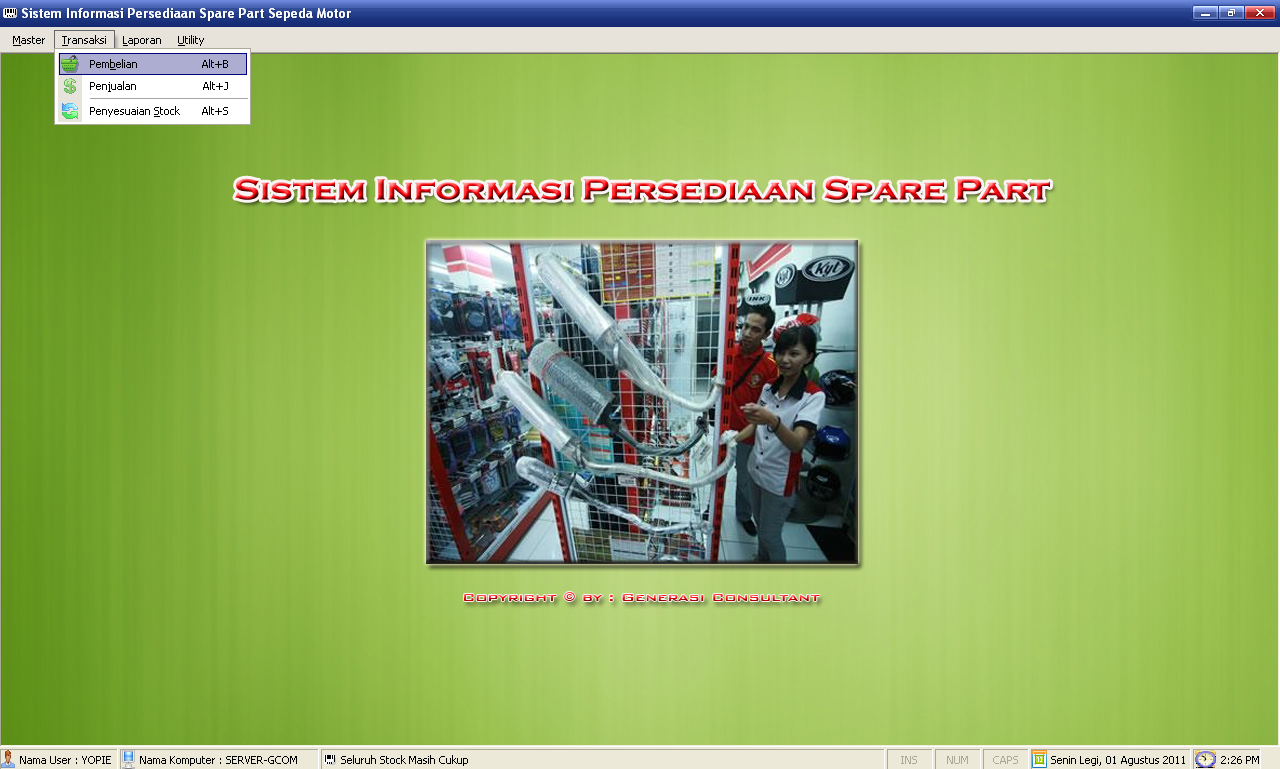Toggle the CAPS indicator in status bar
Image resolution: width=1280 pixels, height=769 pixels.
point(1005,760)
